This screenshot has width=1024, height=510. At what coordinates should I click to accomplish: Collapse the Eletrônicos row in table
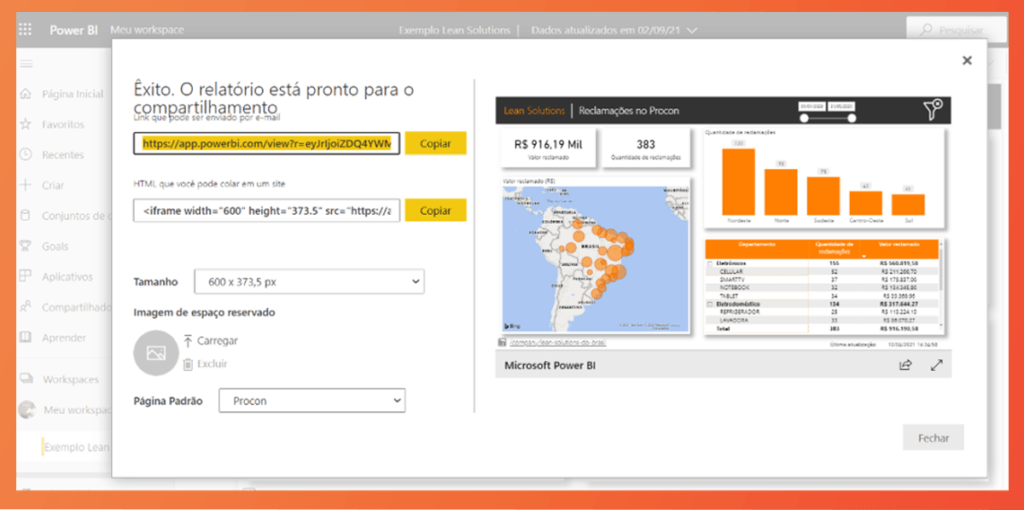tap(711, 263)
